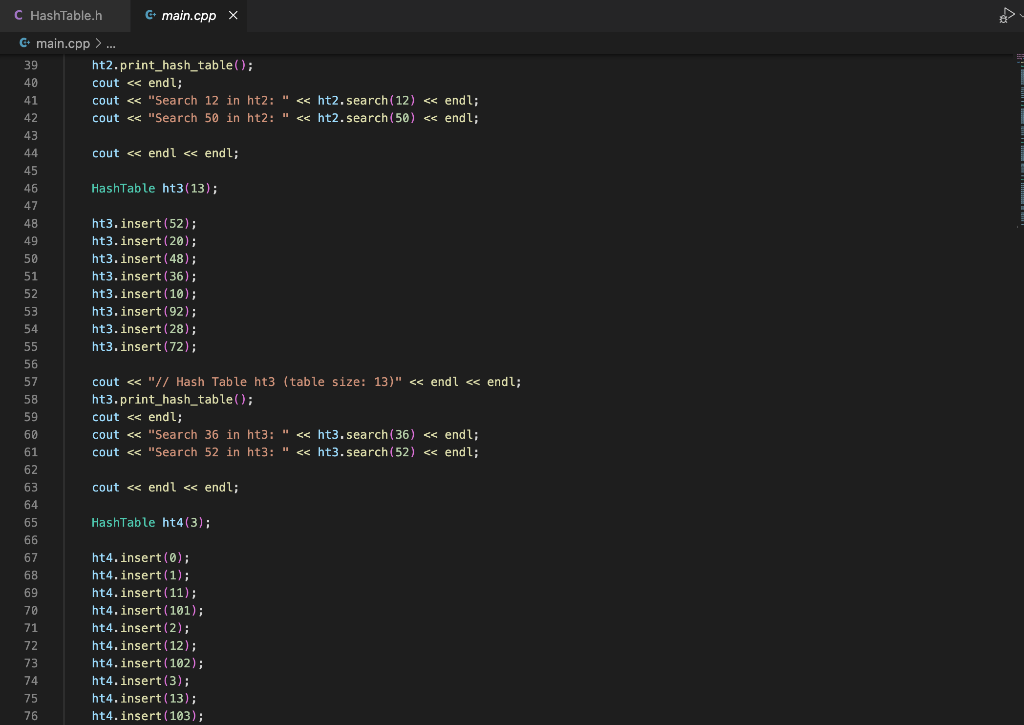1024x725 pixels.
Task: Click the 'ht3.insert(92);' line
Action: pyautogui.click(x=144, y=312)
